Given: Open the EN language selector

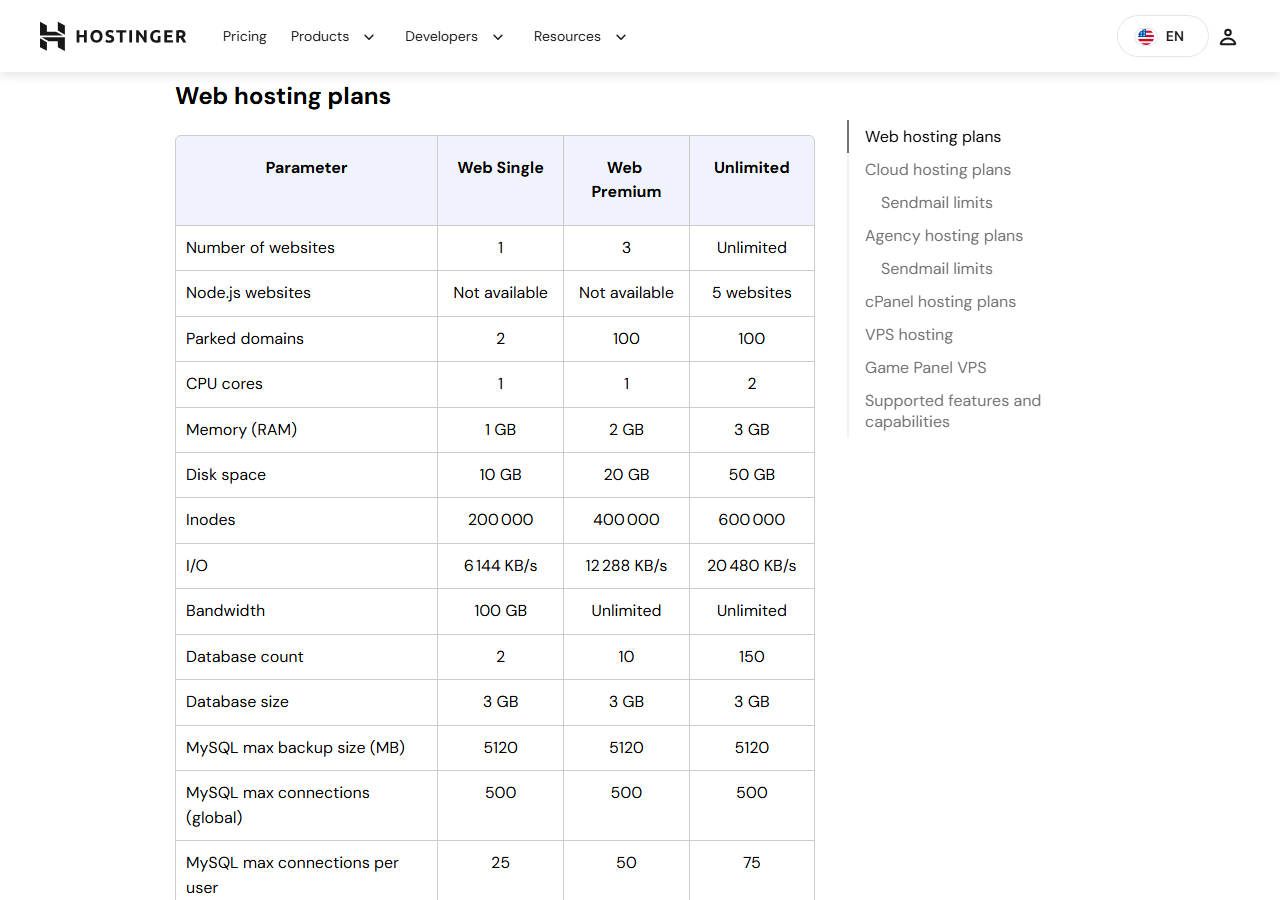Looking at the screenshot, I should (1162, 36).
